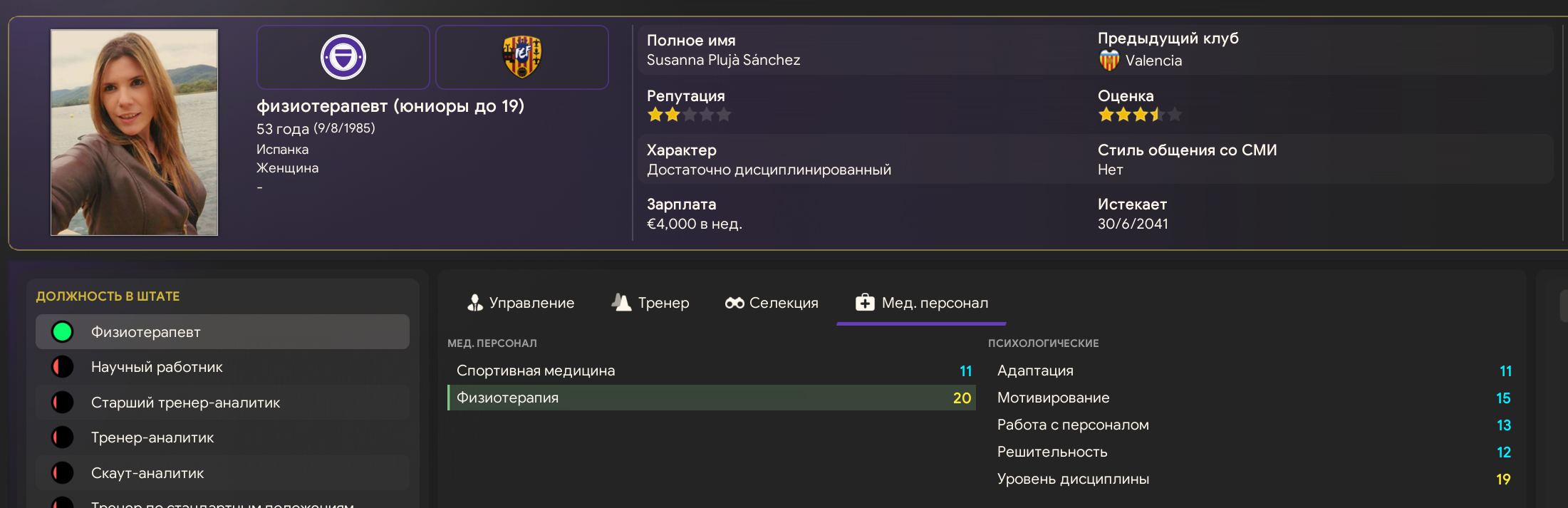This screenshot has width=1568, height=508.
Task: Open the Селекция tab
Action: (x=772, y=303)
